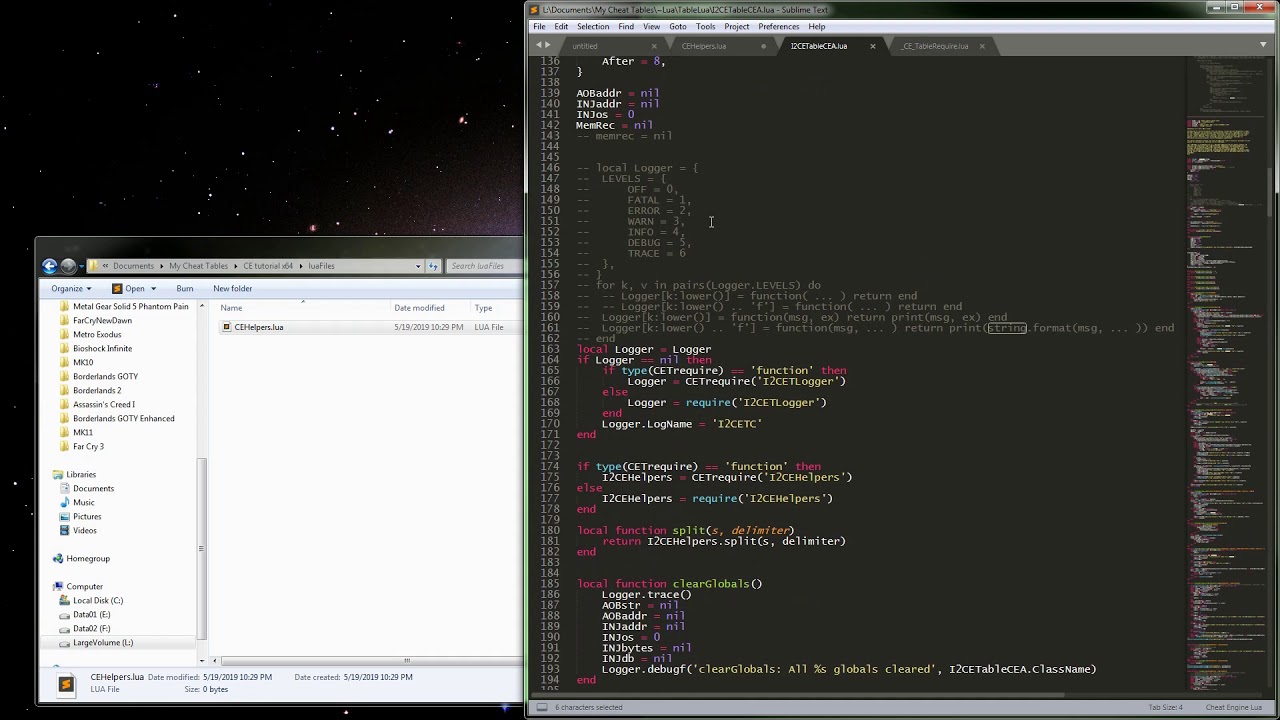
Task: Go back in Explorer window
Action: pos(50,266)
